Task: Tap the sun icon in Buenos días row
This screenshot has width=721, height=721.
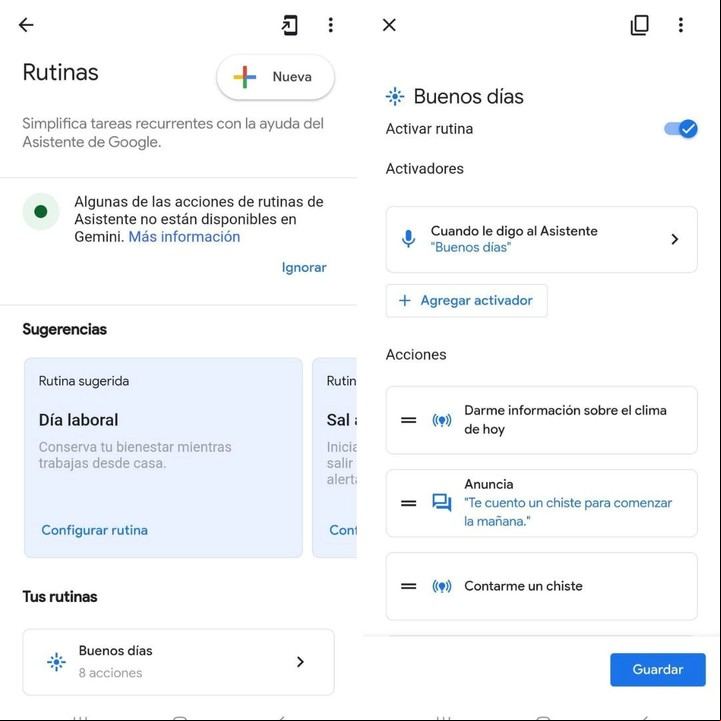Action: [57, 662]
